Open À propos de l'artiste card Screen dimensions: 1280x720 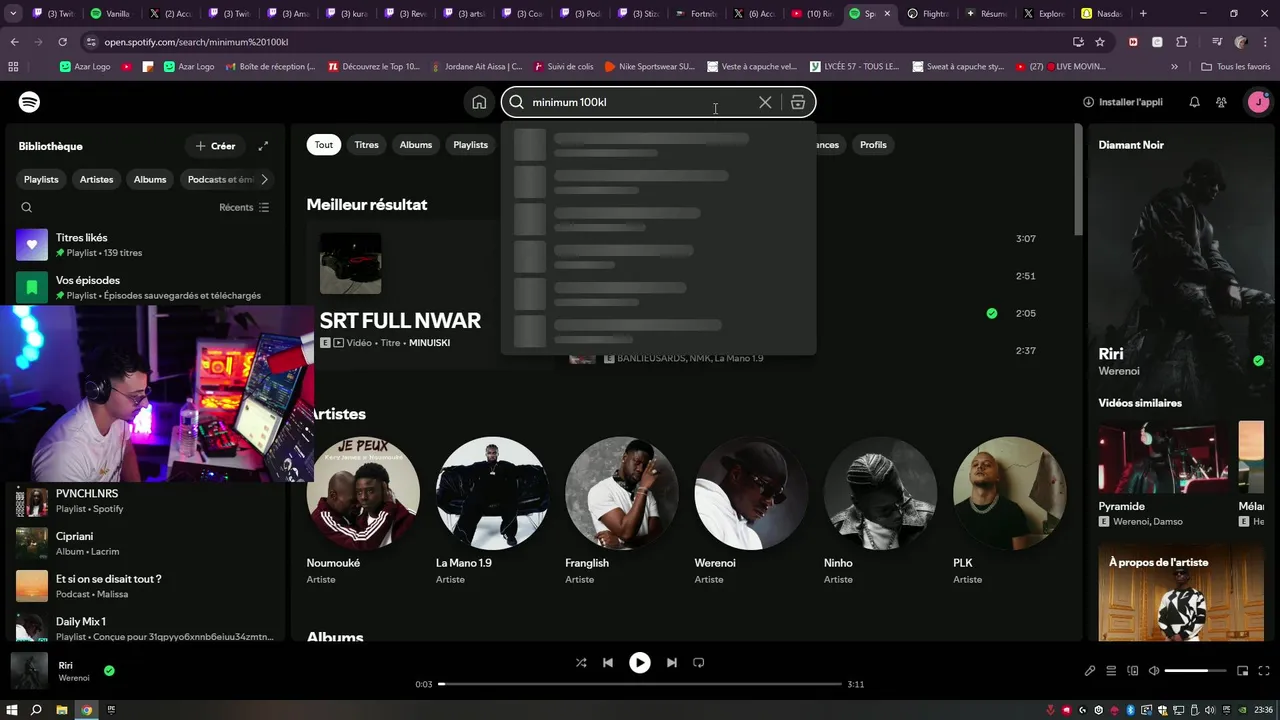coord(1181,592)
